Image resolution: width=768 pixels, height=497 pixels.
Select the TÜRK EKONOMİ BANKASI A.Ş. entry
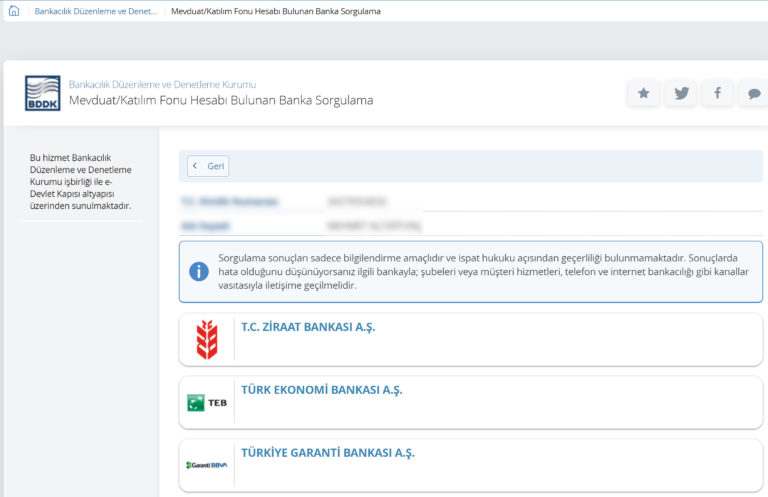coord(321,390)
